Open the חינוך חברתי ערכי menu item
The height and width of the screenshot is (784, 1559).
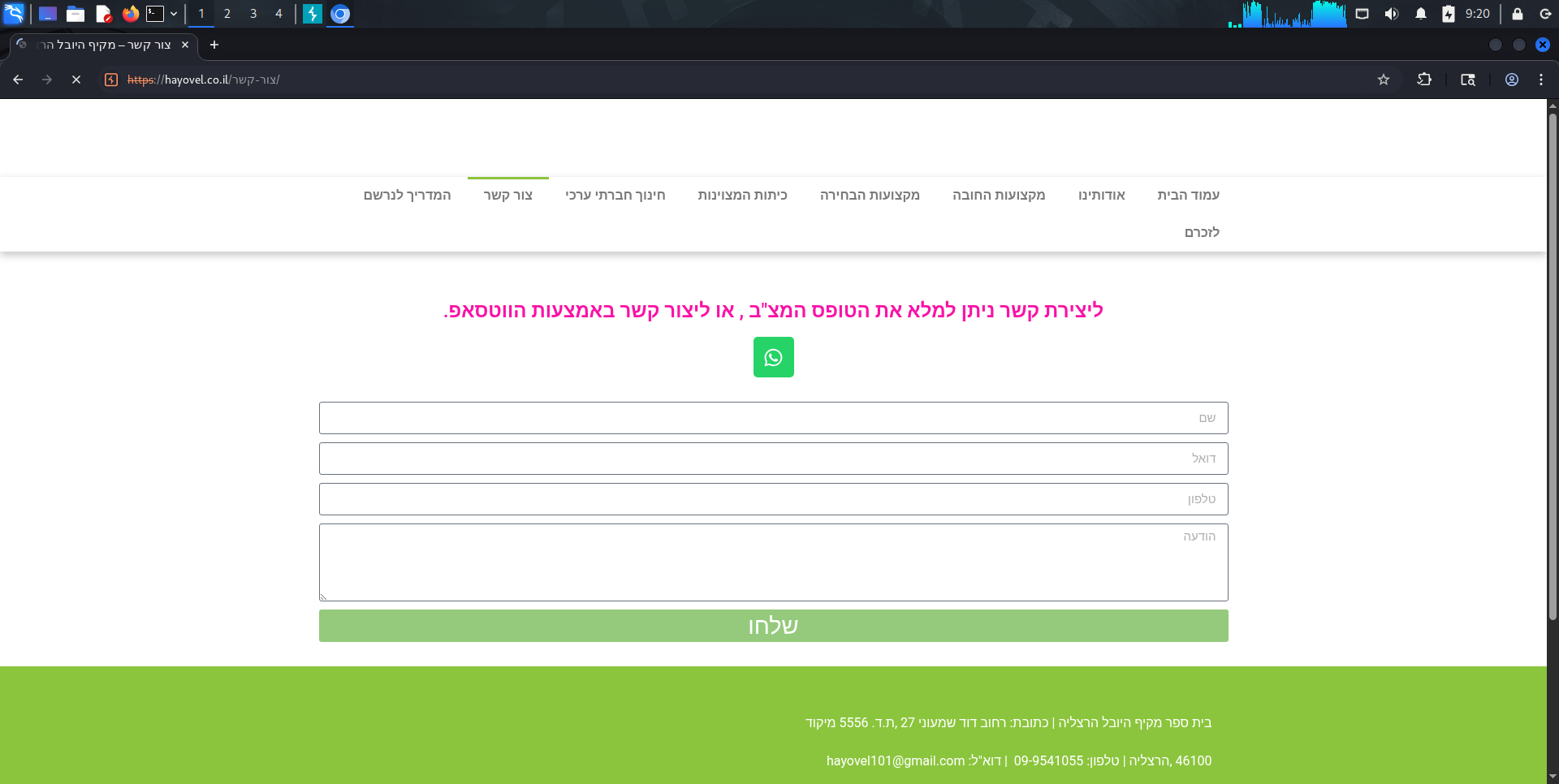[x=615, y=195]
